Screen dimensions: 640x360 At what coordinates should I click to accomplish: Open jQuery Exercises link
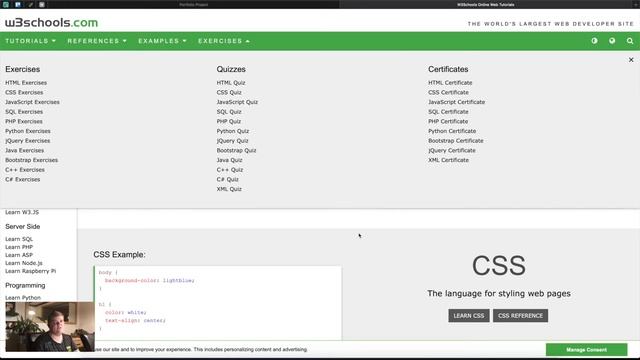coord(28,140)
